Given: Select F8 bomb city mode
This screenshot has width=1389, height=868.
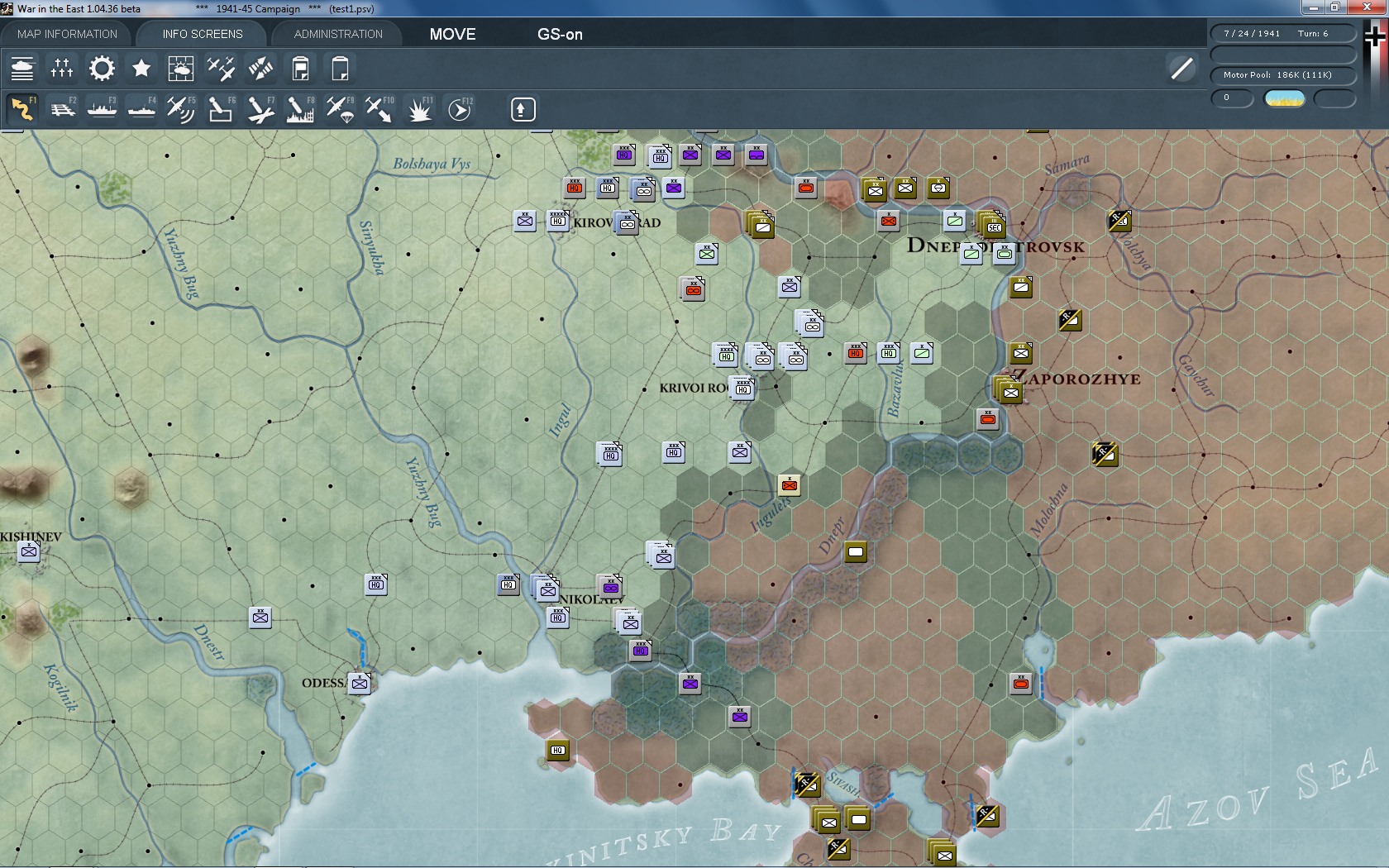Looking at the screenshot, I should [300, 109].
